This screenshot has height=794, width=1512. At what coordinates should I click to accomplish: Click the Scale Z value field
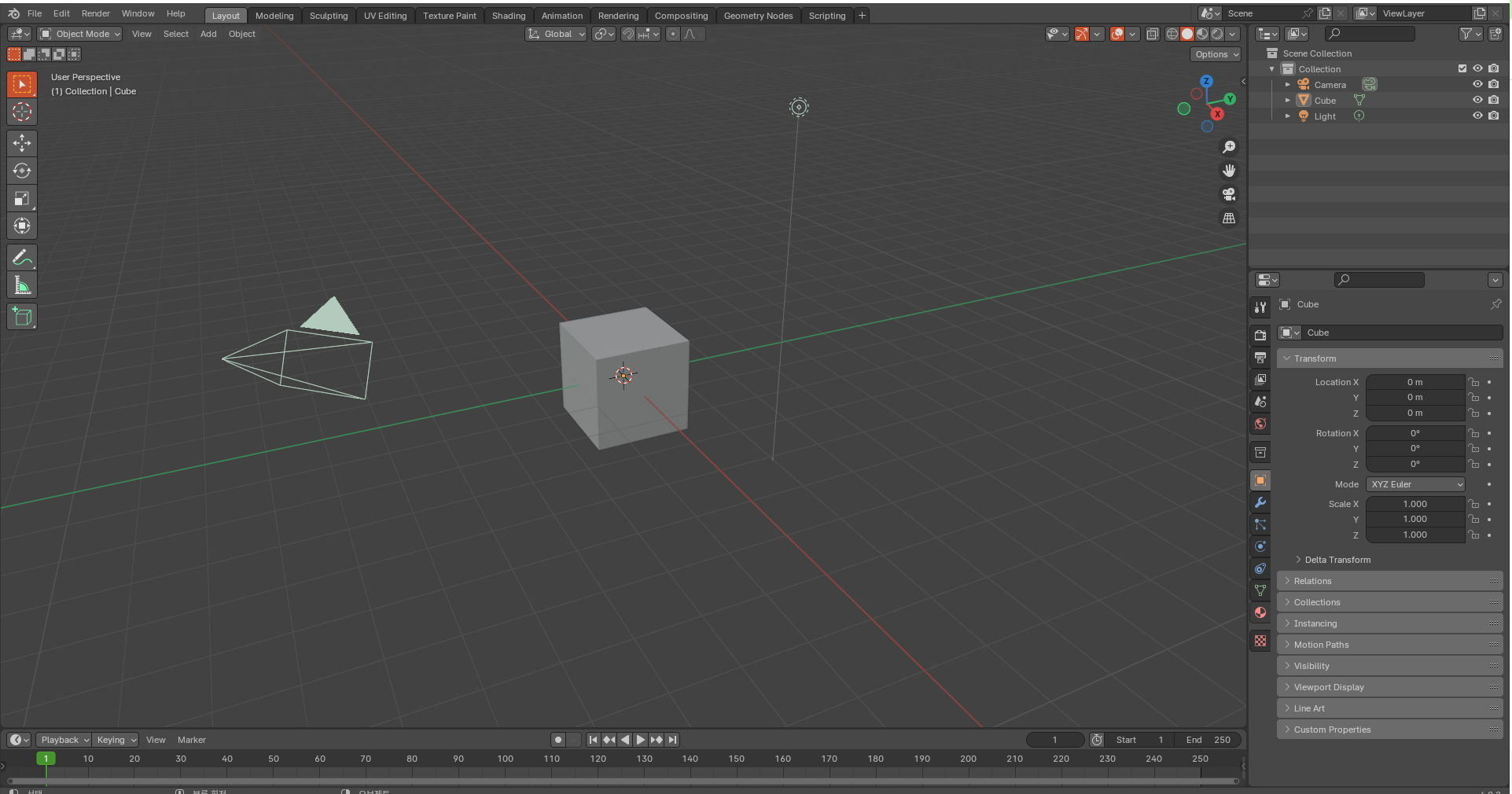(x=1415, y=535)
